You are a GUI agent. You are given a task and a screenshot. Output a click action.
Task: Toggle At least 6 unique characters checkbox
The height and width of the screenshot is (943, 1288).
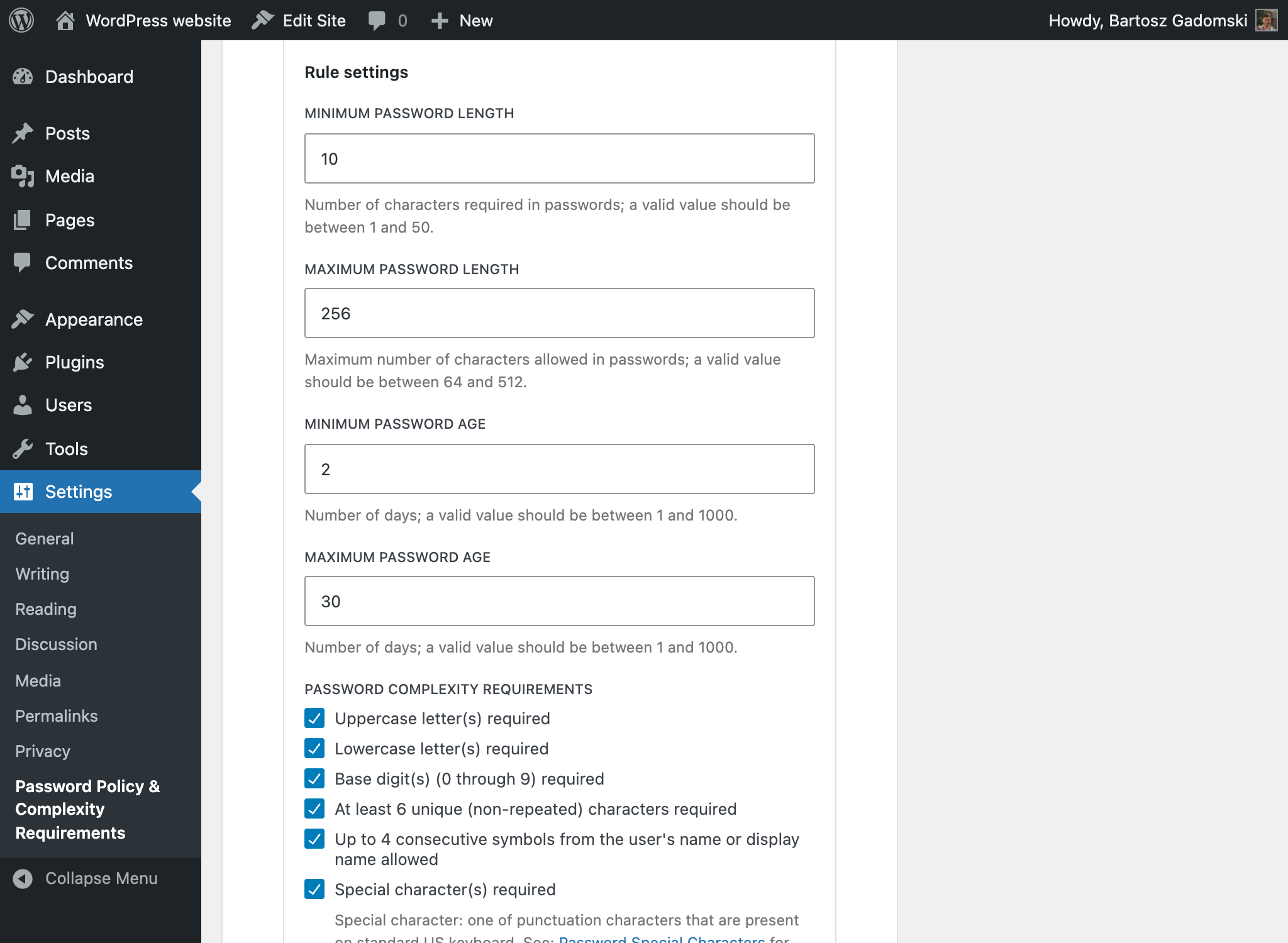314,808
